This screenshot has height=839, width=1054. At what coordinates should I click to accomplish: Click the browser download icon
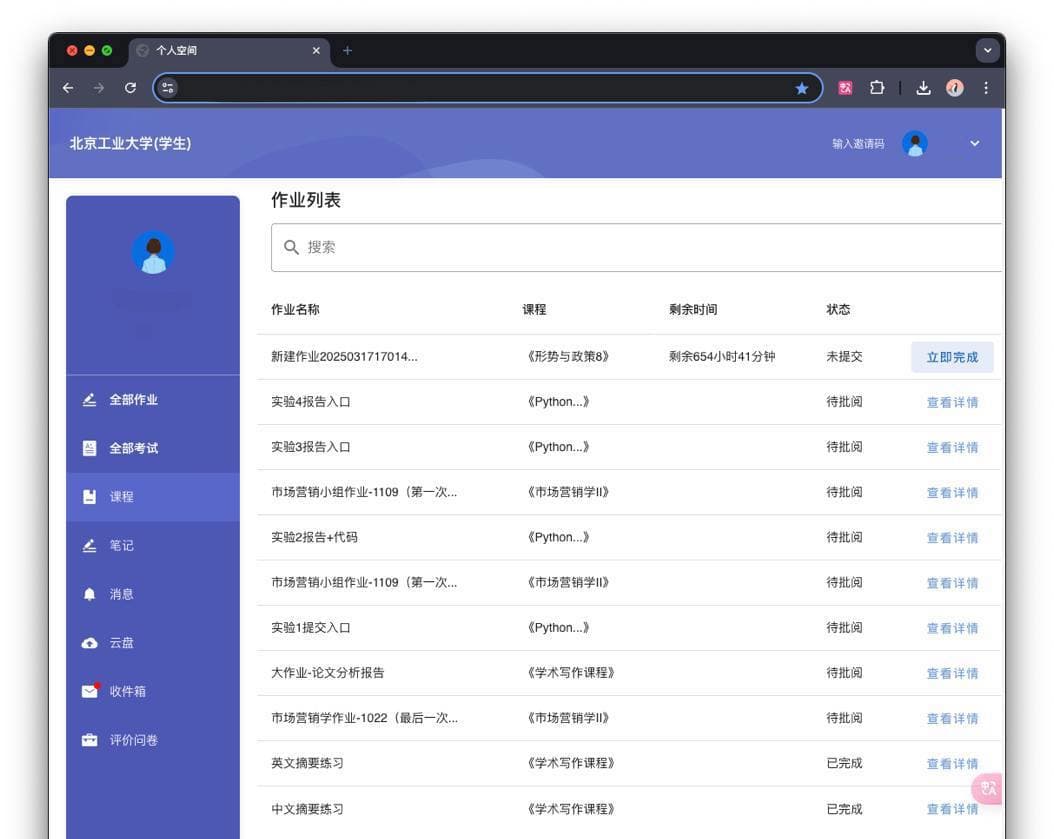point(923,87)
